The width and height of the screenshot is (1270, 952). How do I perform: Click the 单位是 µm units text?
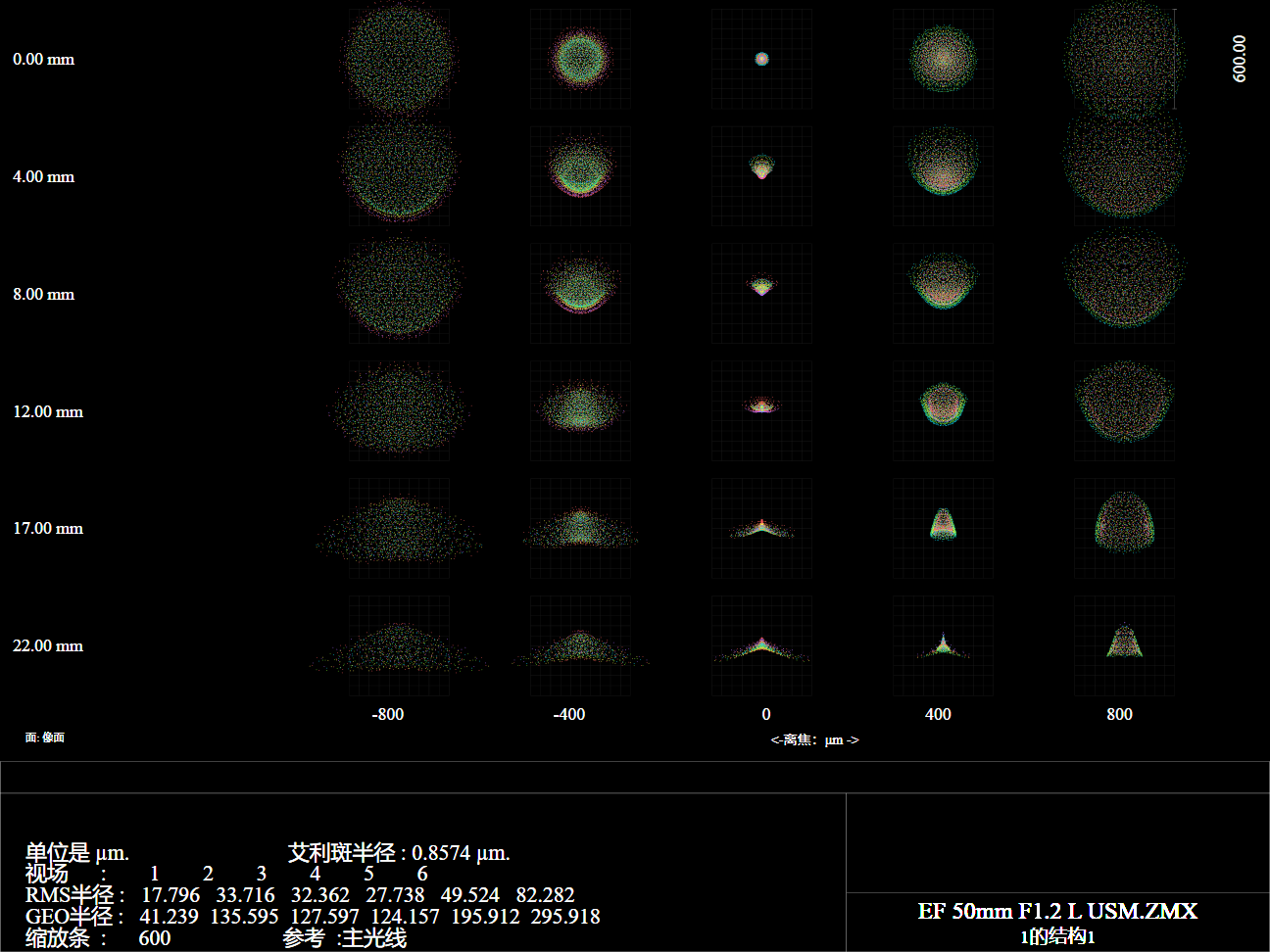[x=77, y=852]
